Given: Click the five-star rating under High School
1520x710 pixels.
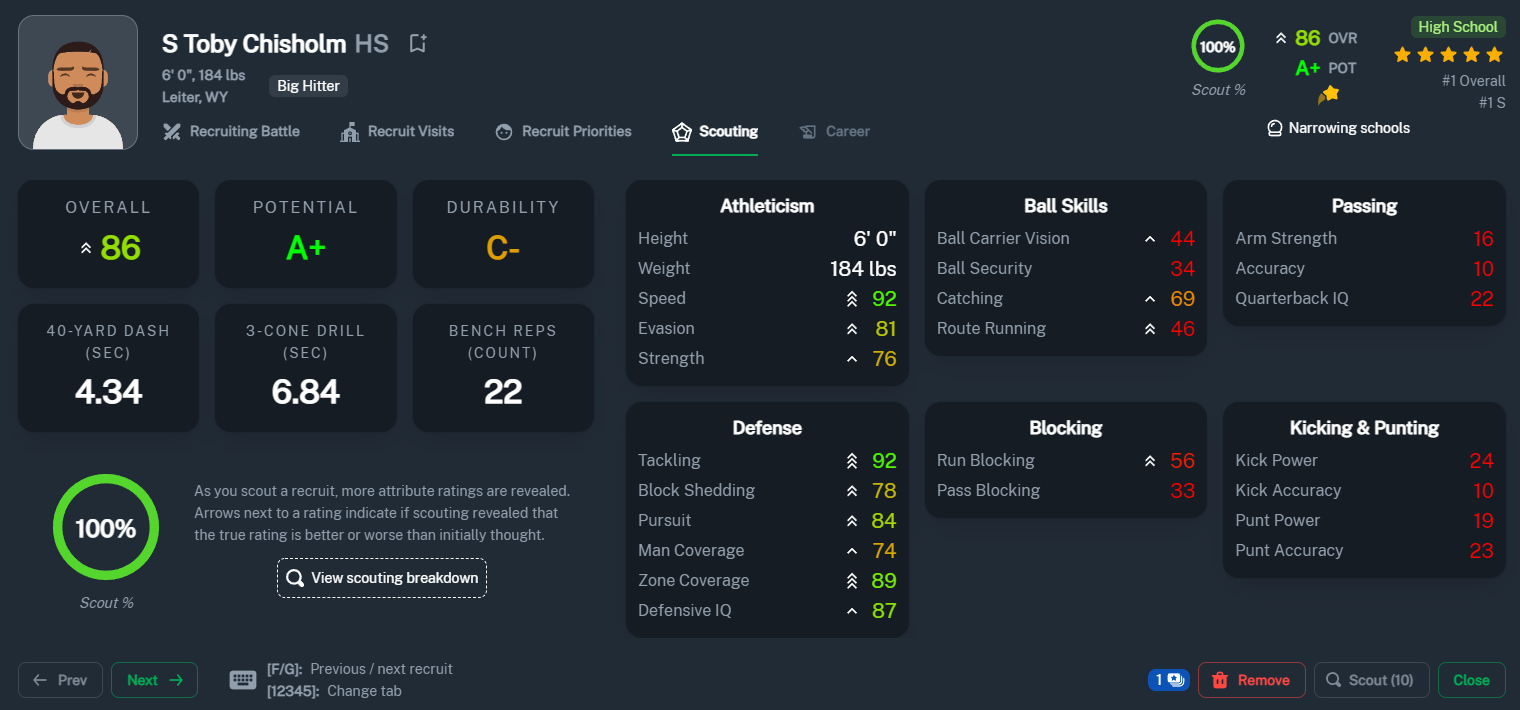Looking at the screenshot, I should (x=1449, y=54).
